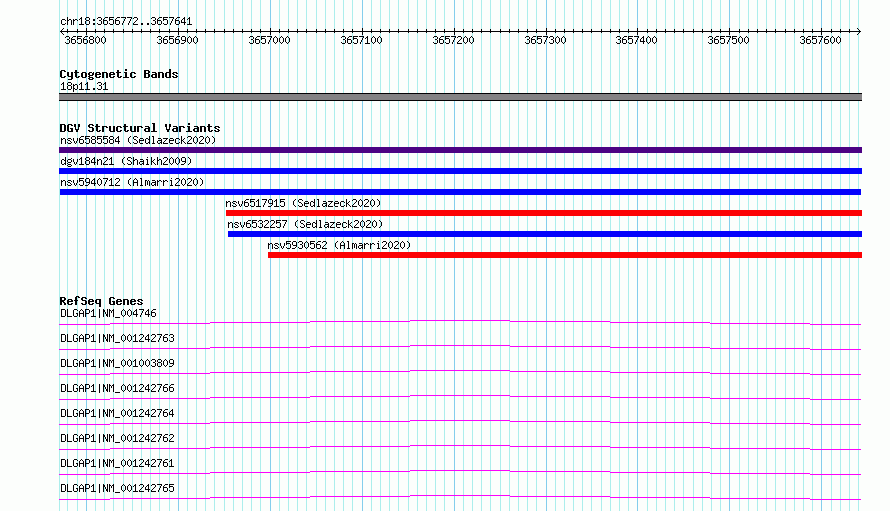Viewport: 890px width, 511px height.
Task: Click the magenta intron line under DLGAP1|NM_001242764
Action: coord(460,421)
